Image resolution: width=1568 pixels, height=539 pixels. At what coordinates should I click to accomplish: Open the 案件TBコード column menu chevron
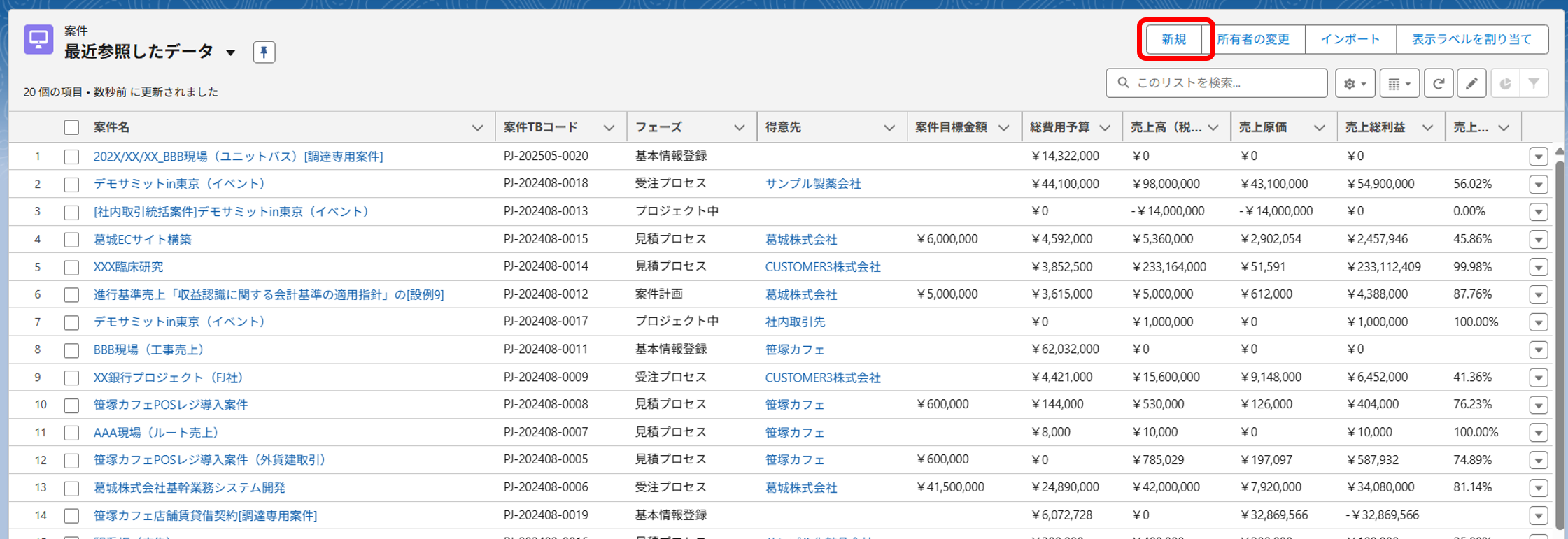pos(609,128)
